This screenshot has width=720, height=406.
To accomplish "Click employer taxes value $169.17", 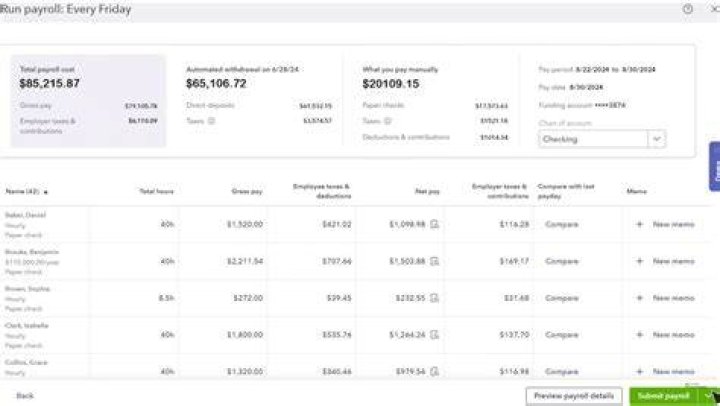I will (514, 261).
